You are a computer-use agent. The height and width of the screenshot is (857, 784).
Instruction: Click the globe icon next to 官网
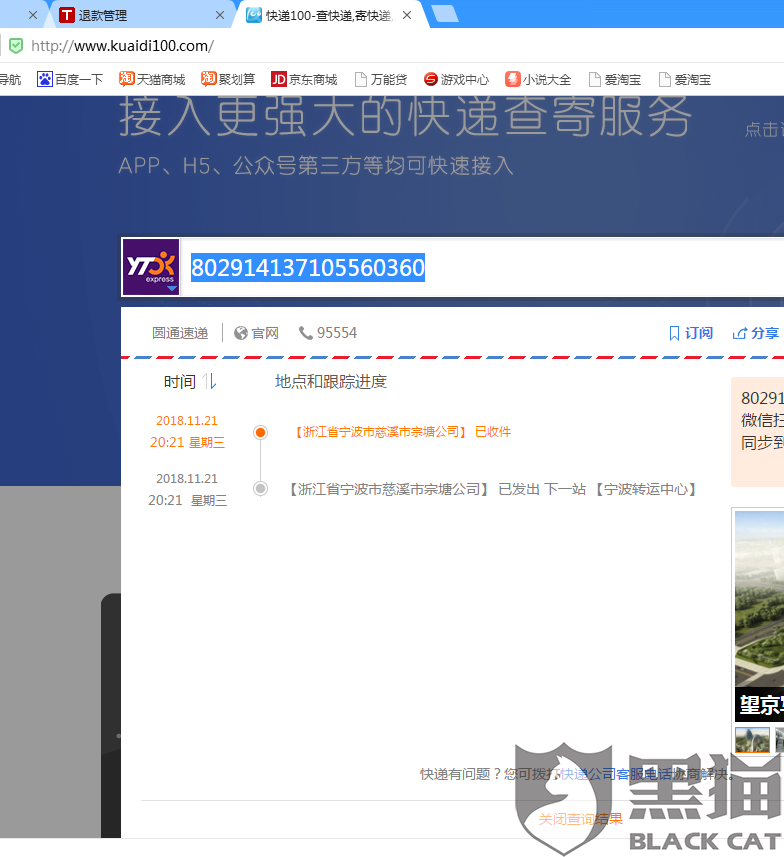(241, 333)
